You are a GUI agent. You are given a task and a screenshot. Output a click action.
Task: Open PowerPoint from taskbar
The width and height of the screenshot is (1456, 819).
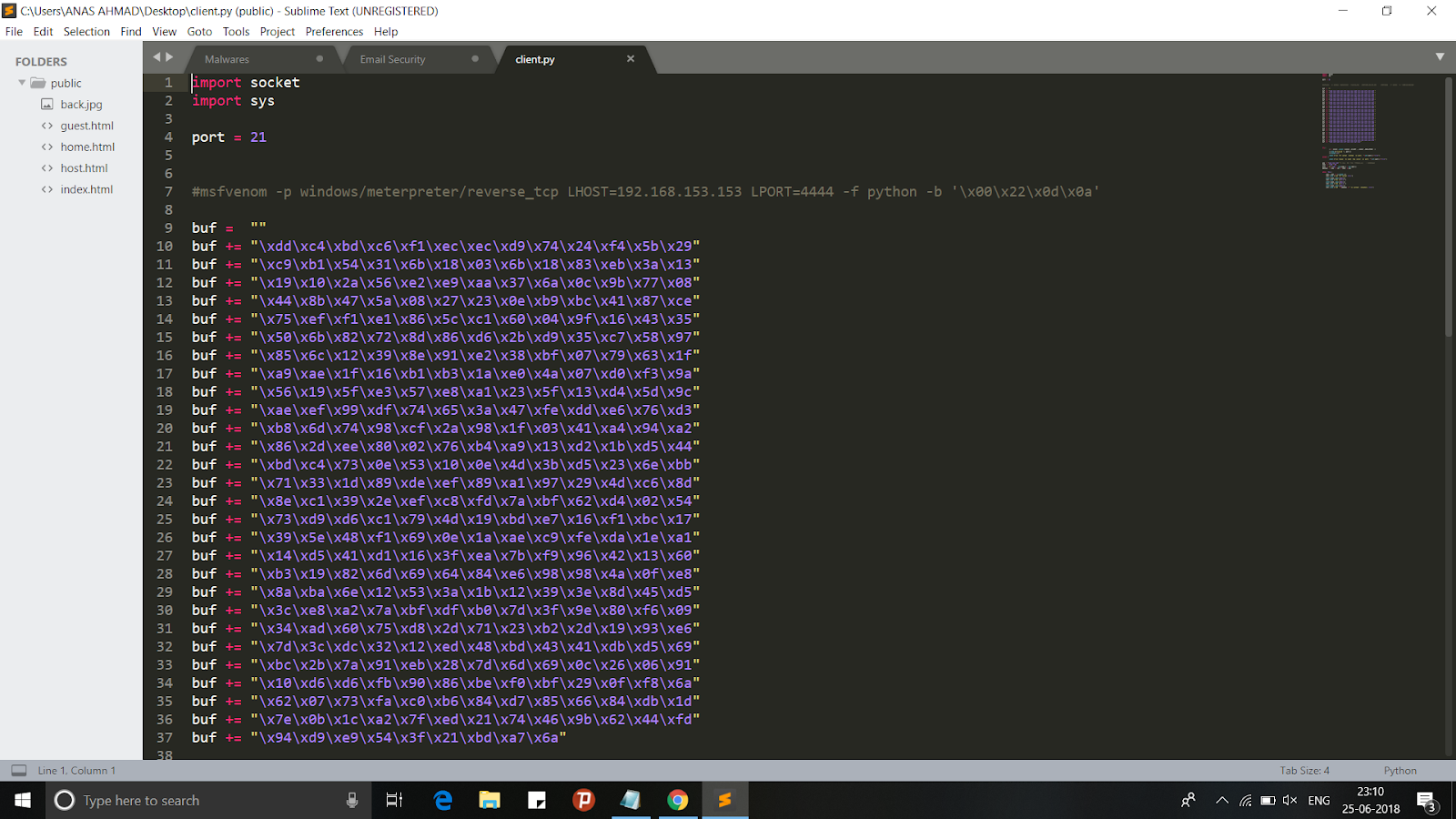click(583, 800)
